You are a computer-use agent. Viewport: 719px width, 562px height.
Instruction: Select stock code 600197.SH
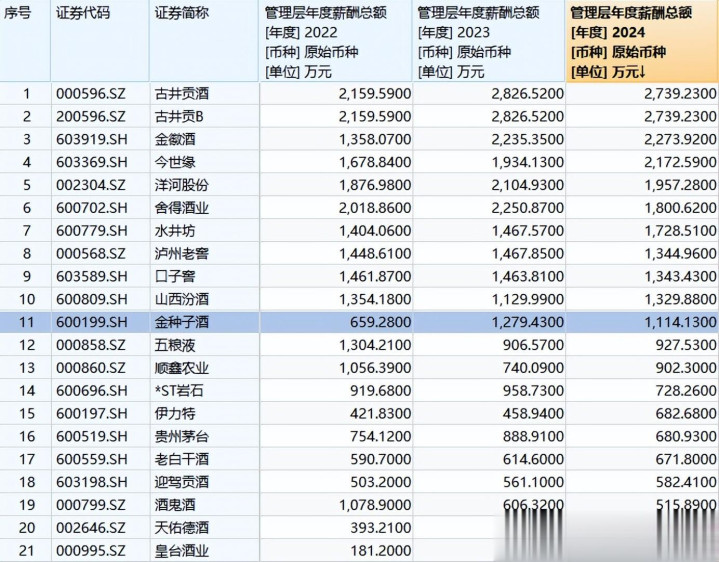click(92, 414)
